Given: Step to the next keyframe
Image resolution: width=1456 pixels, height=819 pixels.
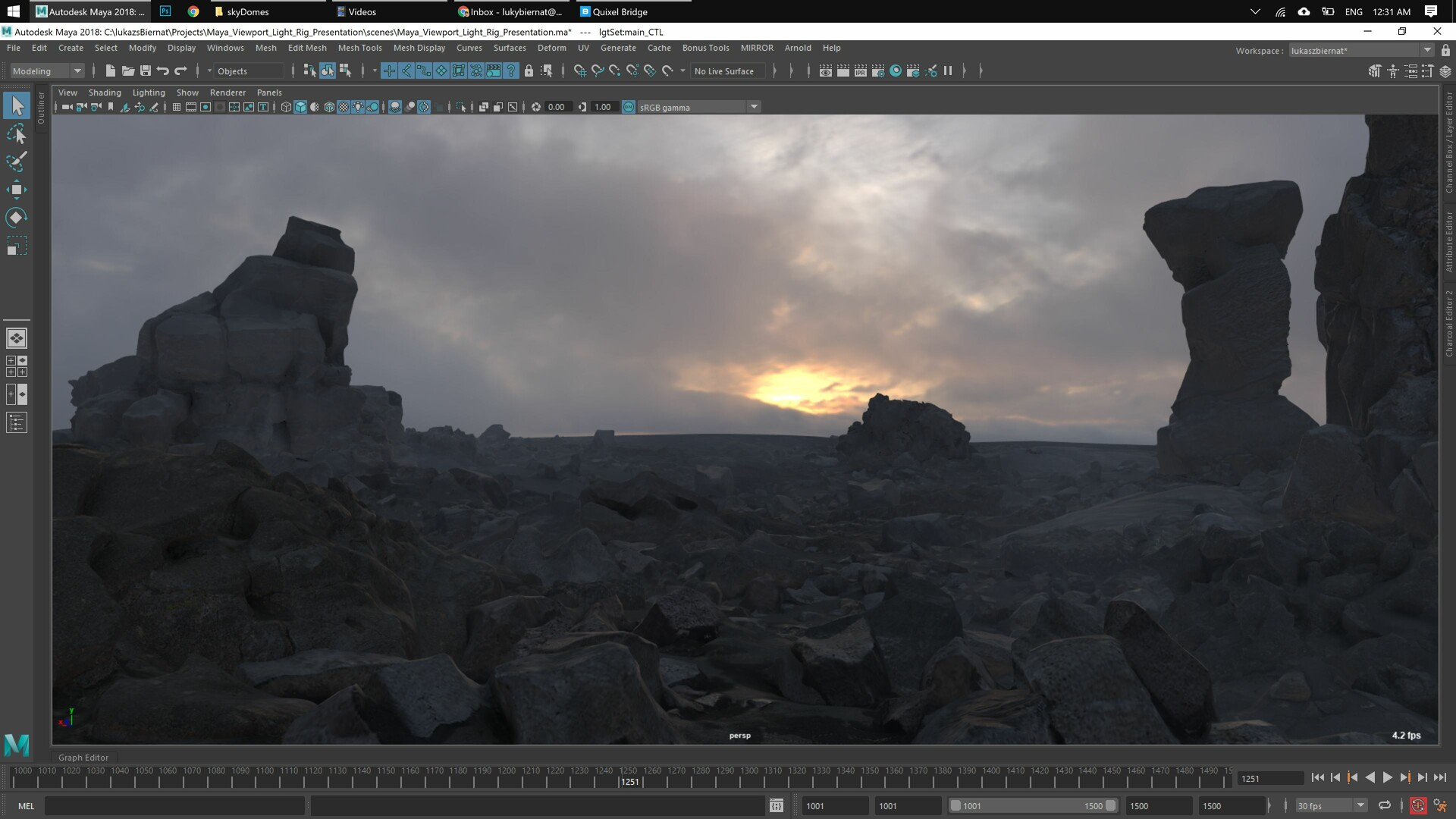Looking at the screenshot, I should 1404,777.
